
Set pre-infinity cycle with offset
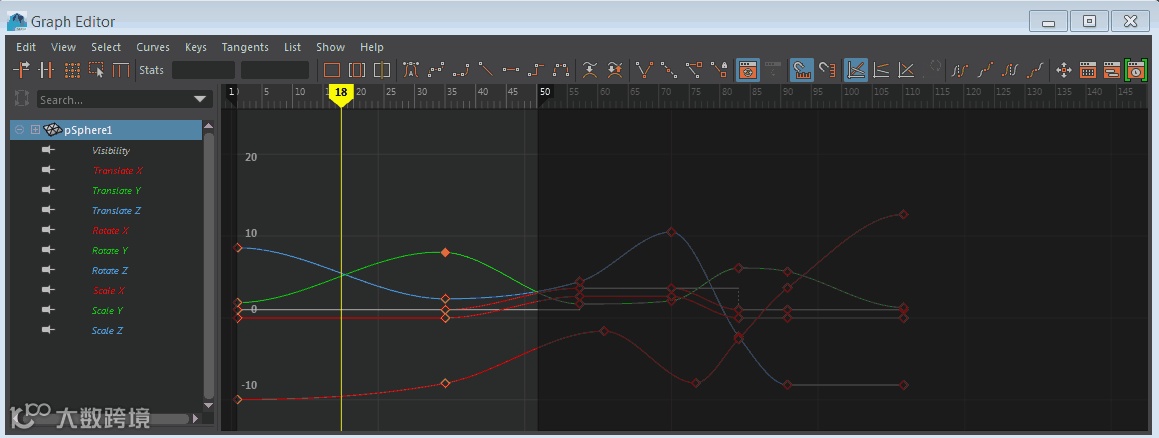click(985, 70)
